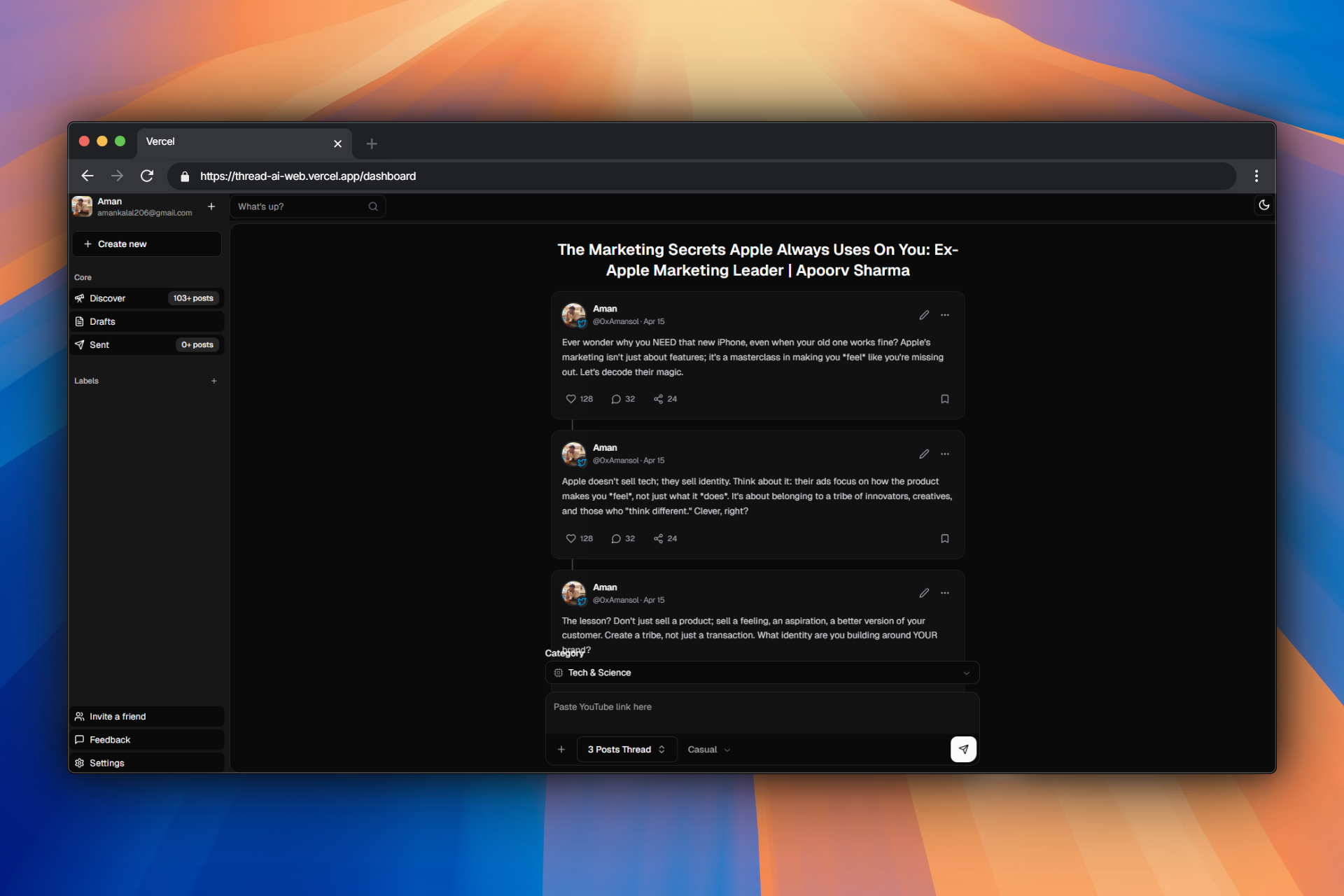Screen dimensions: 1344x896
Task: Bookmark the second post
Action: 945,538
